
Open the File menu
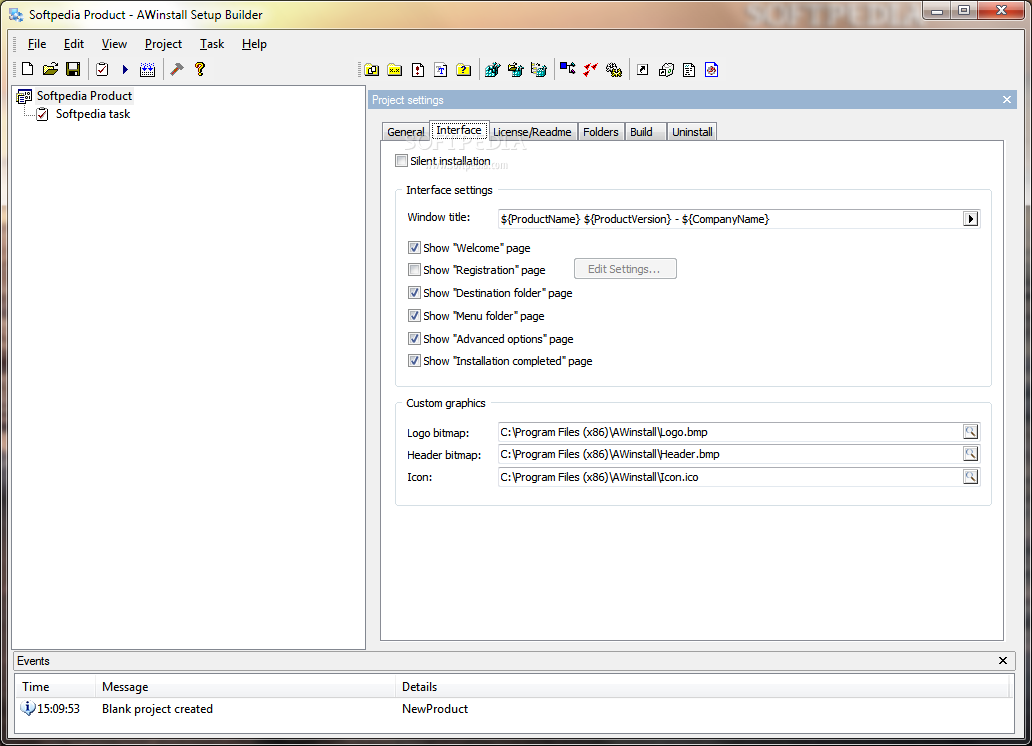pos(37,44)
